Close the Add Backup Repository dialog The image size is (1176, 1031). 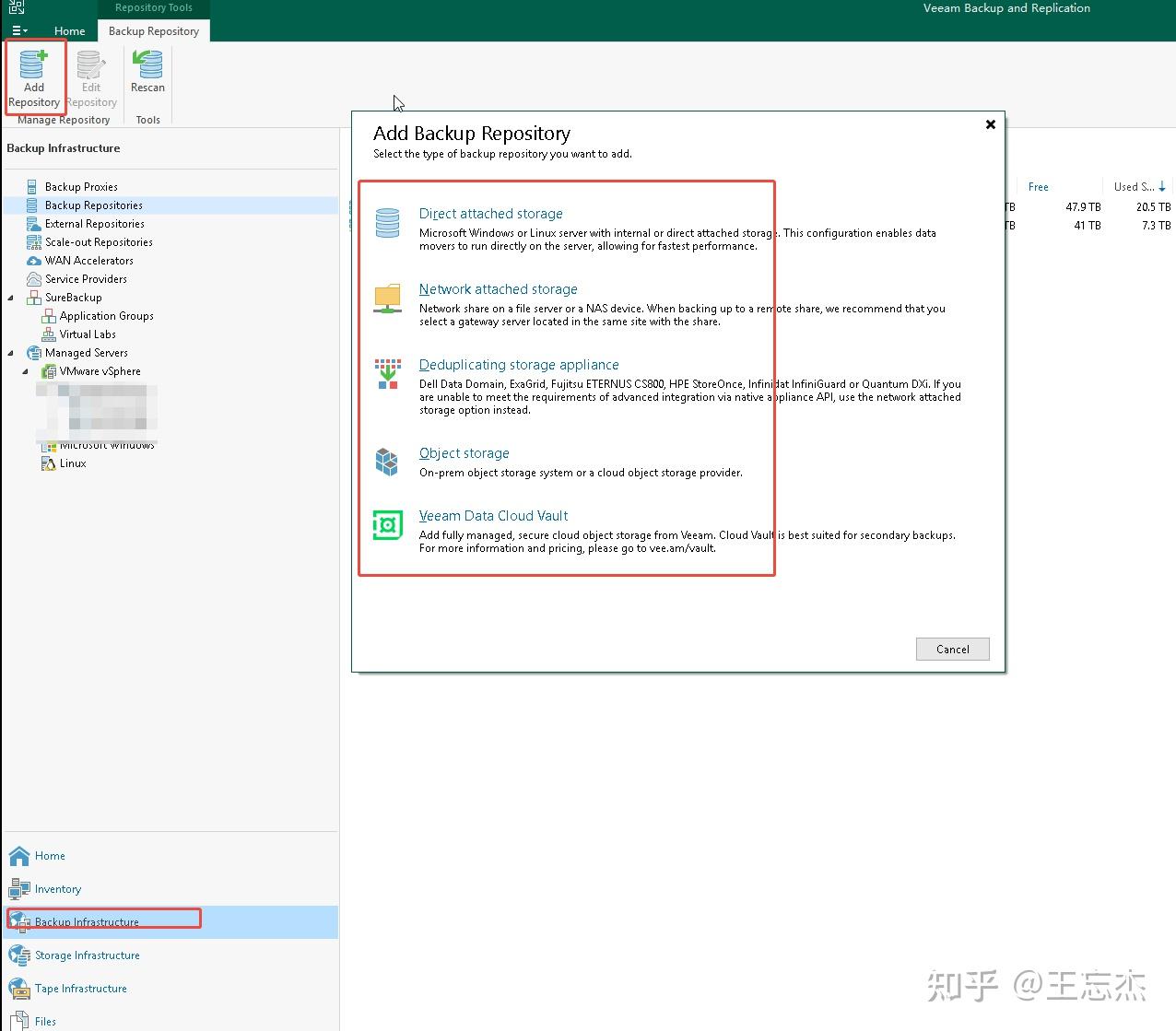991,124
